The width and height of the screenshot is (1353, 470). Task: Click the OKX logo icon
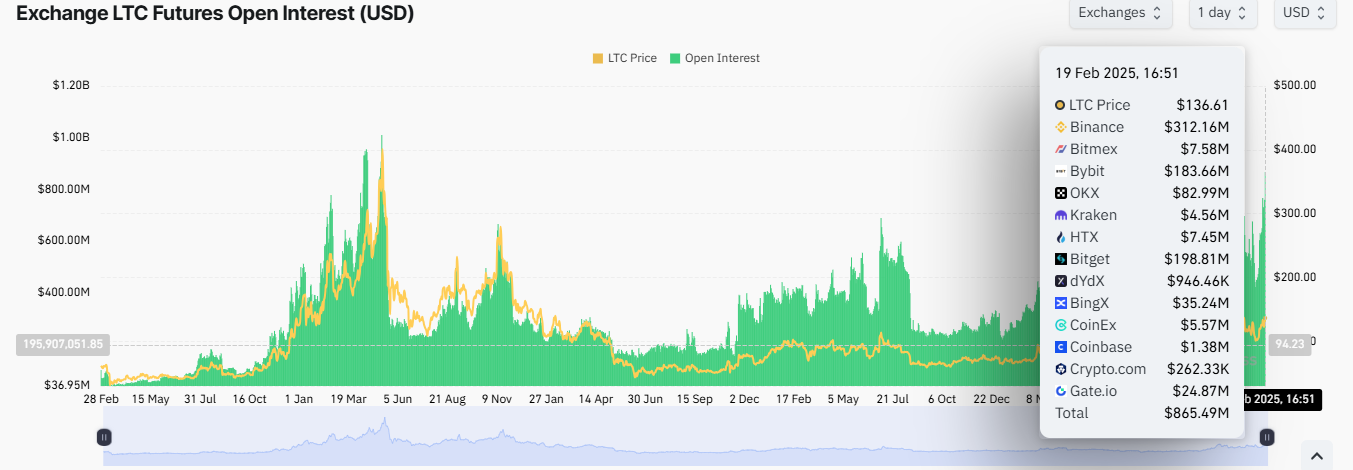pos(1060,193)
